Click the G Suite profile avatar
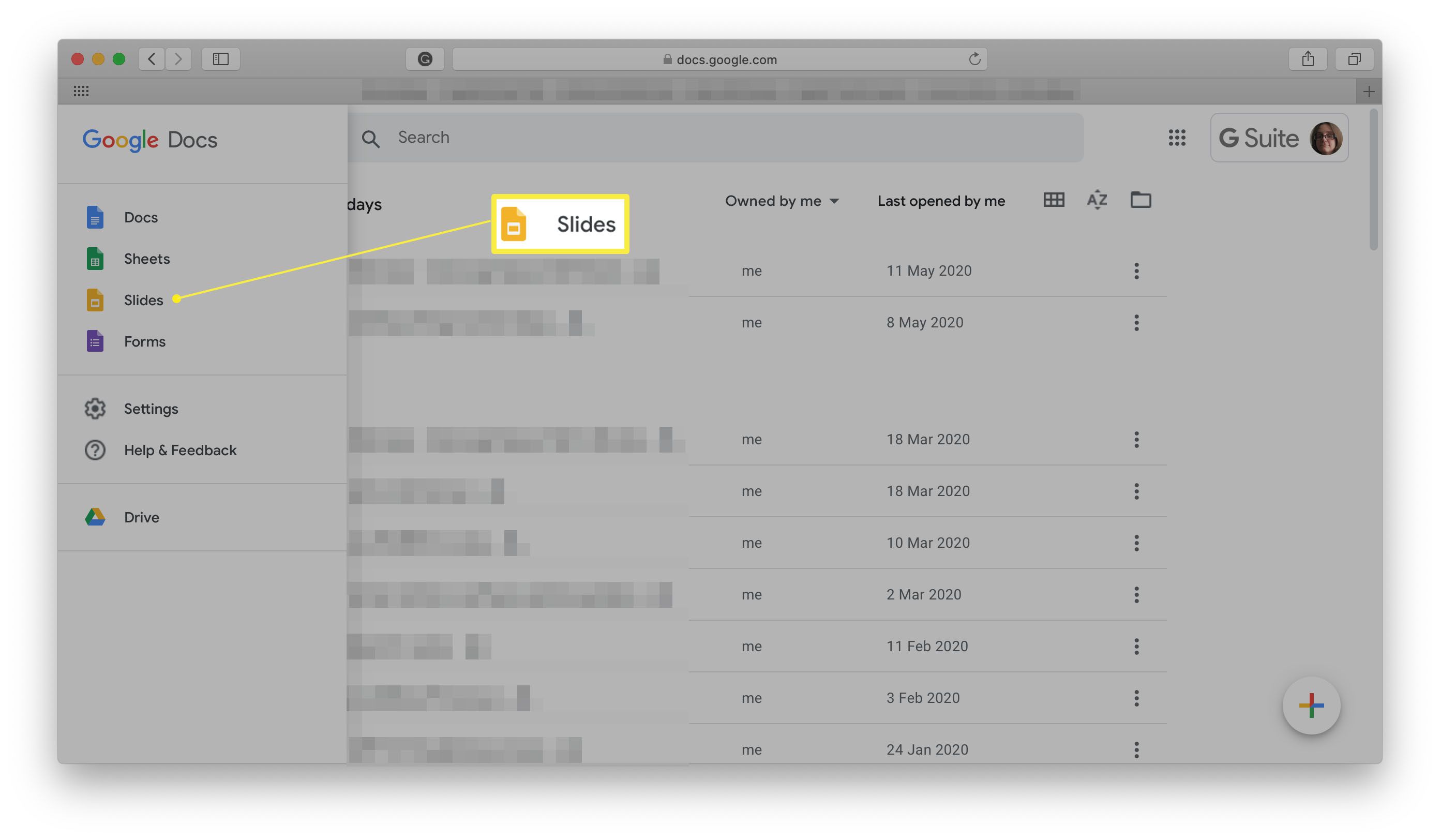Image resolution: width=1440 pixels, height=840 pixels. pos(1325,138)
